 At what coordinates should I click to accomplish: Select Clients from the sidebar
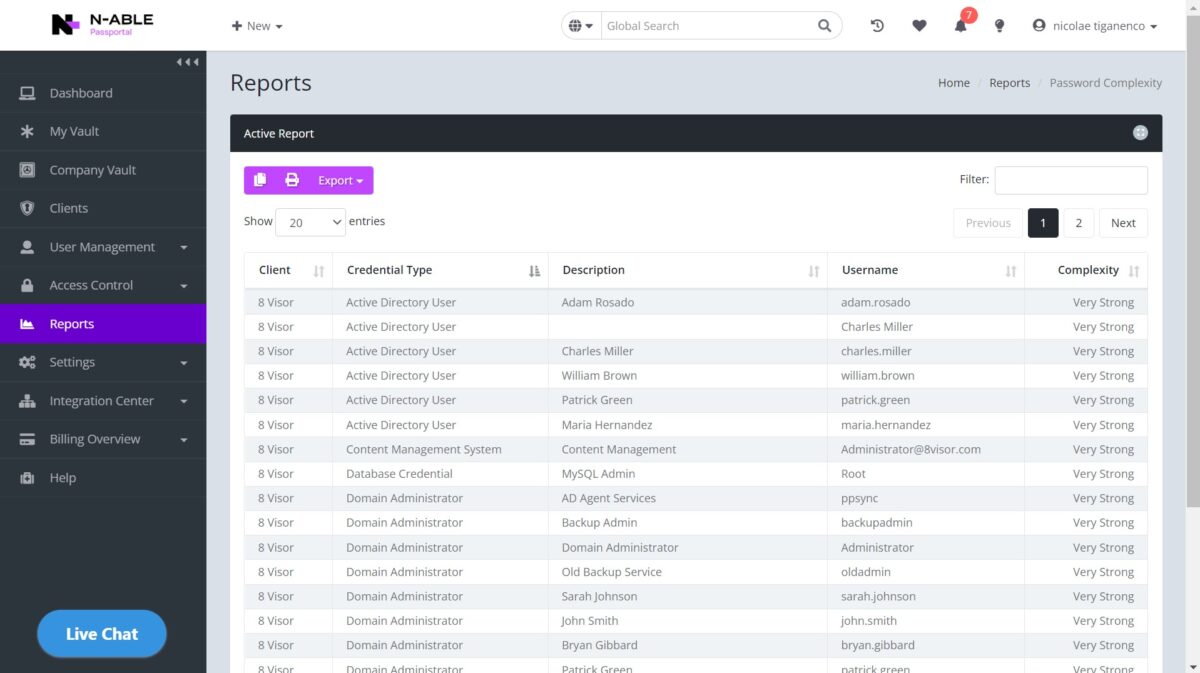(x=69, y=208)
